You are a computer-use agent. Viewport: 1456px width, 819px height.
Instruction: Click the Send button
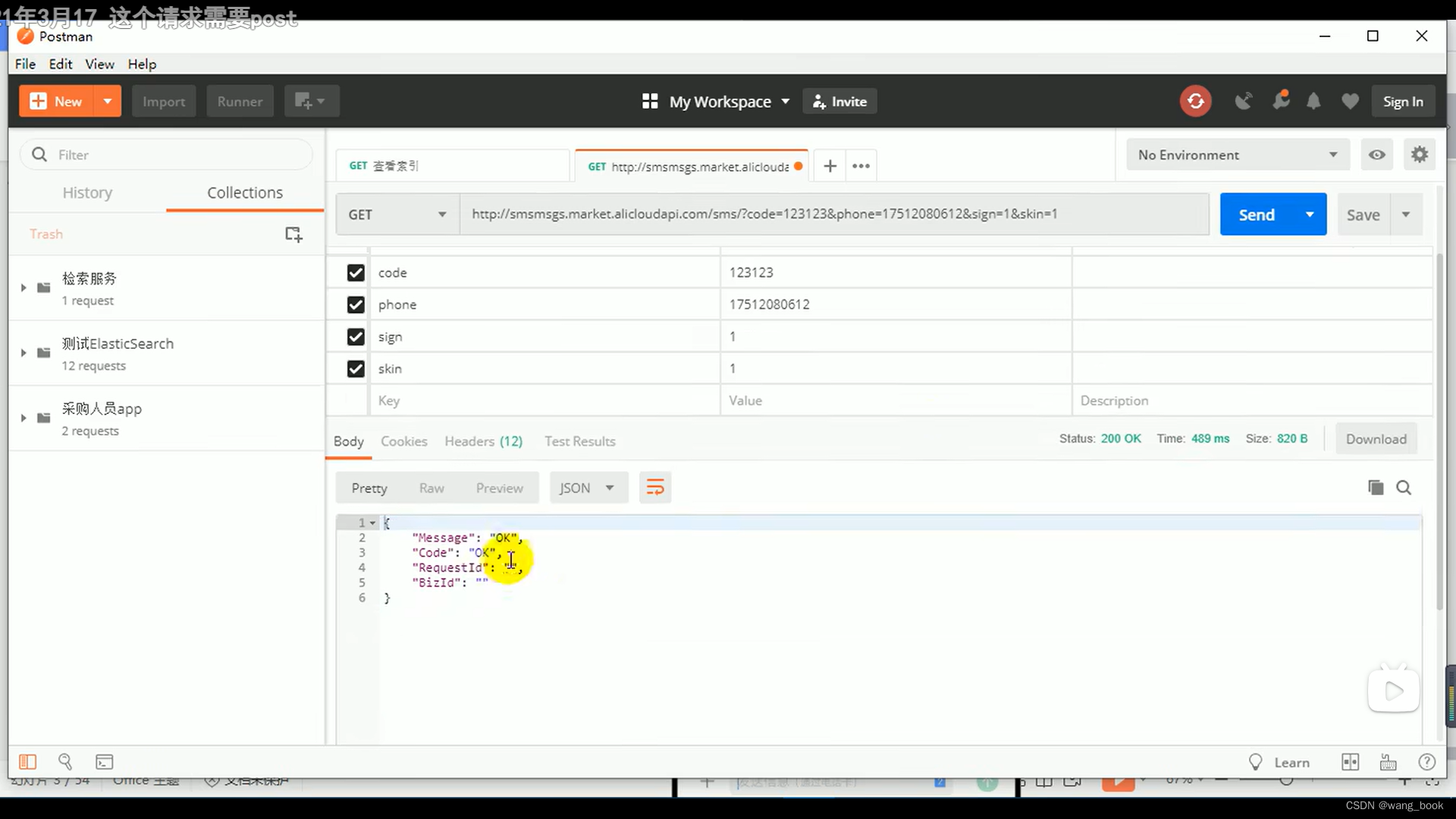click(x=1257, y=215)
